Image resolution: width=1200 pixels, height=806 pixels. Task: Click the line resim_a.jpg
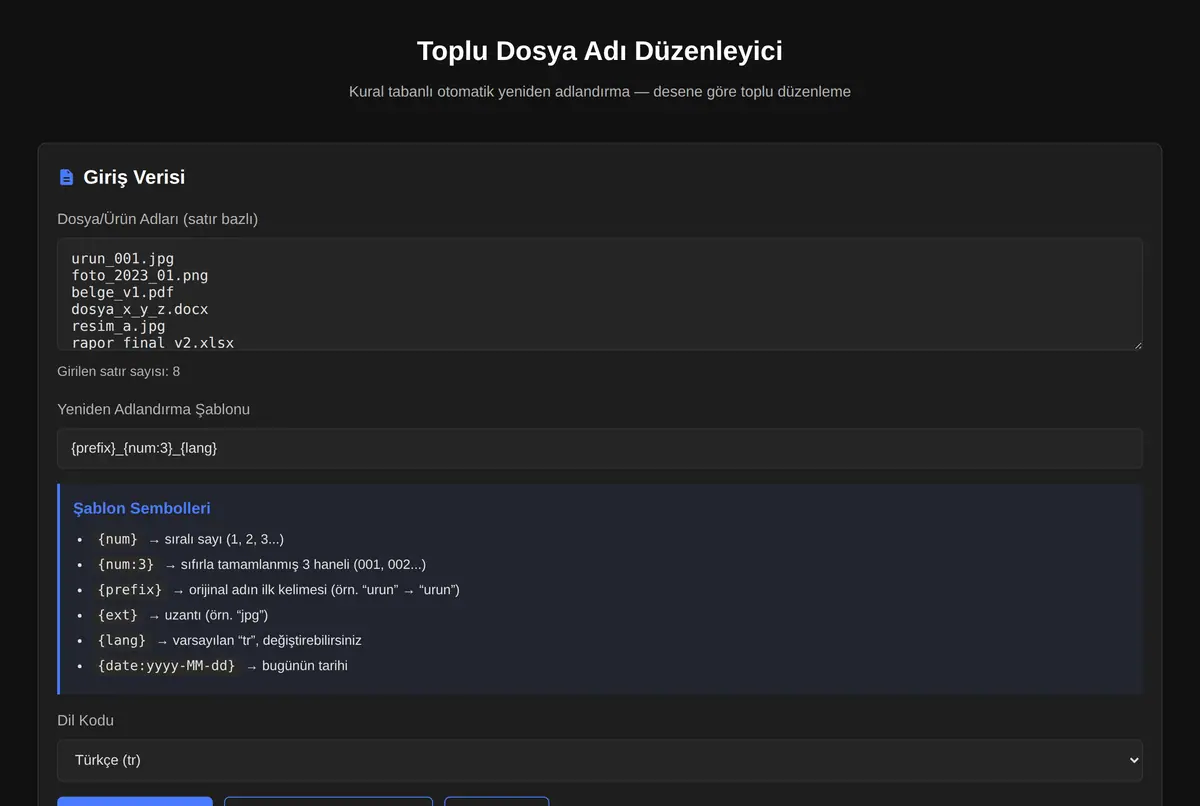[118, 326]
